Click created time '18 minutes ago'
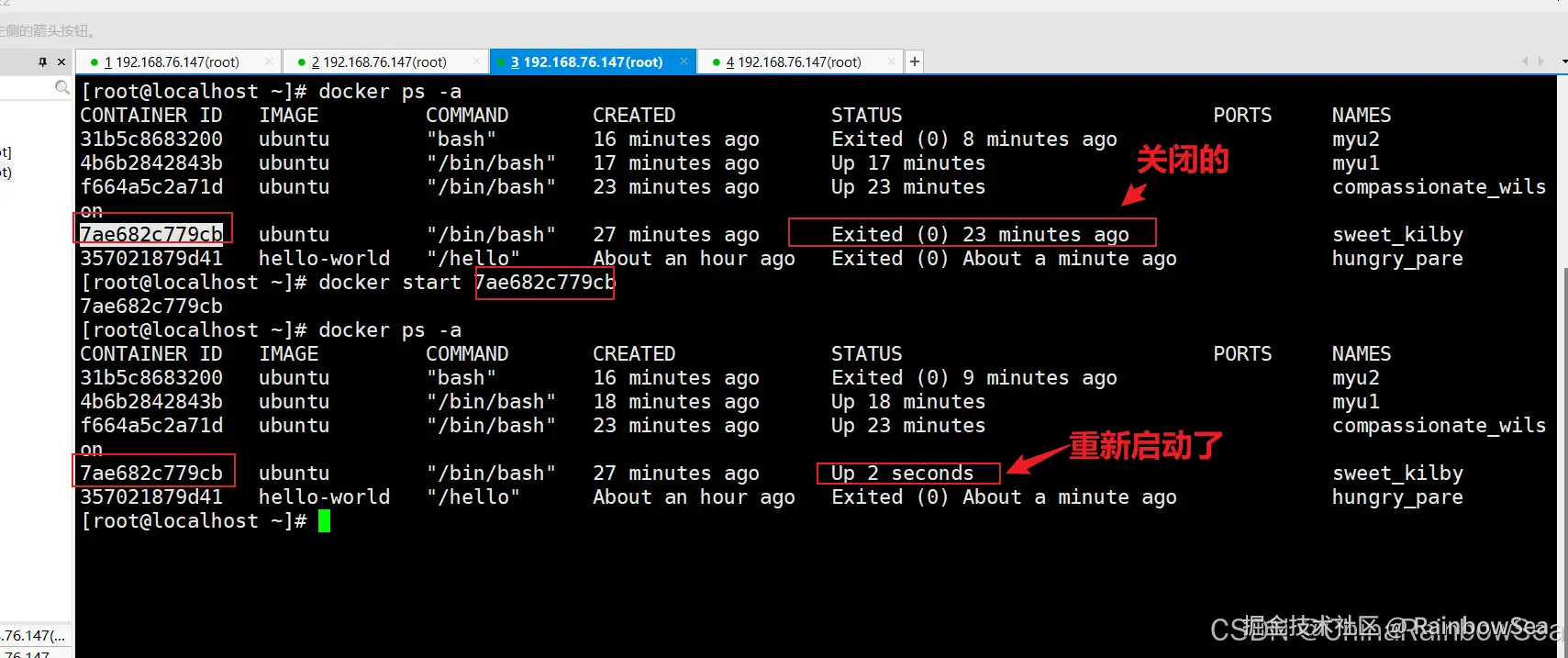This screenshot has width=1568, height=658. (676, 402)
